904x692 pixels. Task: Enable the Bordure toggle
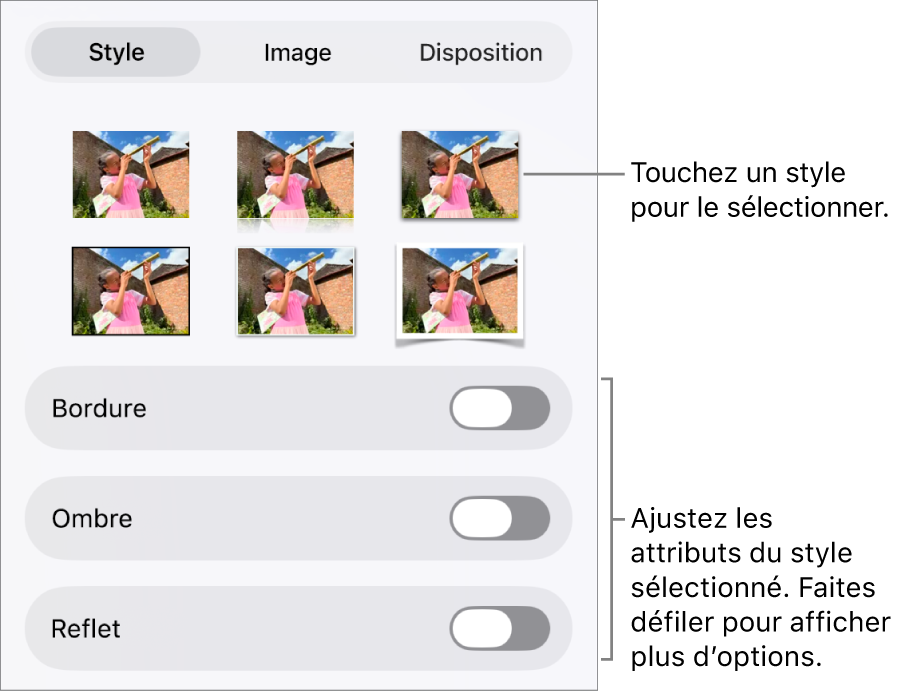(x=499, y=408)
